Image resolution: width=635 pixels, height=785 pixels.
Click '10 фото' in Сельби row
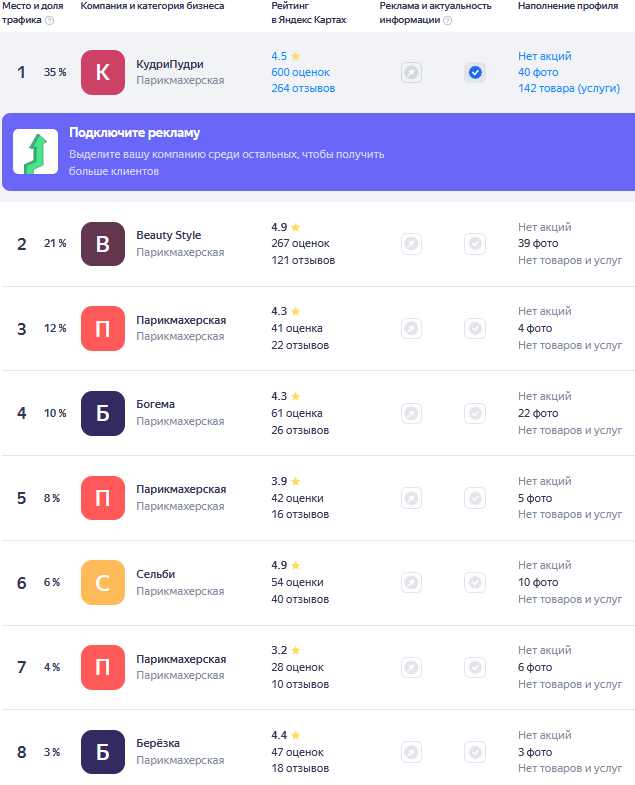coord(538,582)
